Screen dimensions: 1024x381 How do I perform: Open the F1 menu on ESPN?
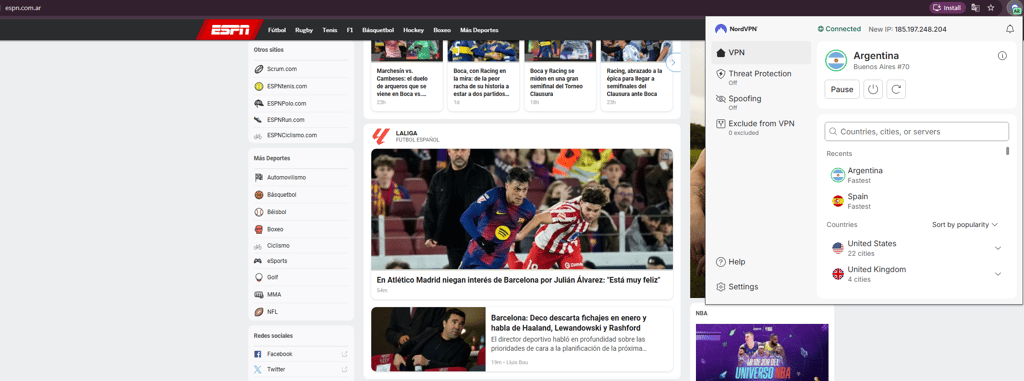coord(350,30)
